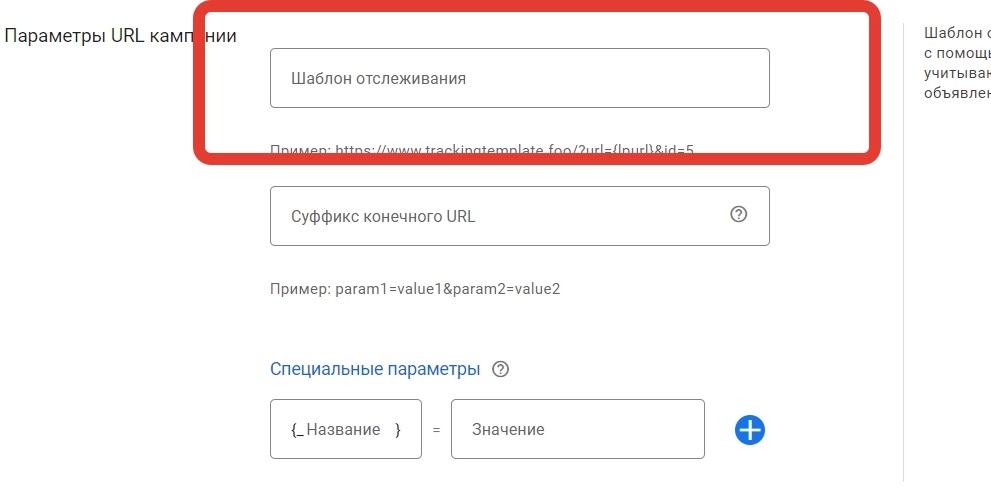991x491 pixels.
Task: Show help tooltip for Специальные параметры
Action: [501, 369]
